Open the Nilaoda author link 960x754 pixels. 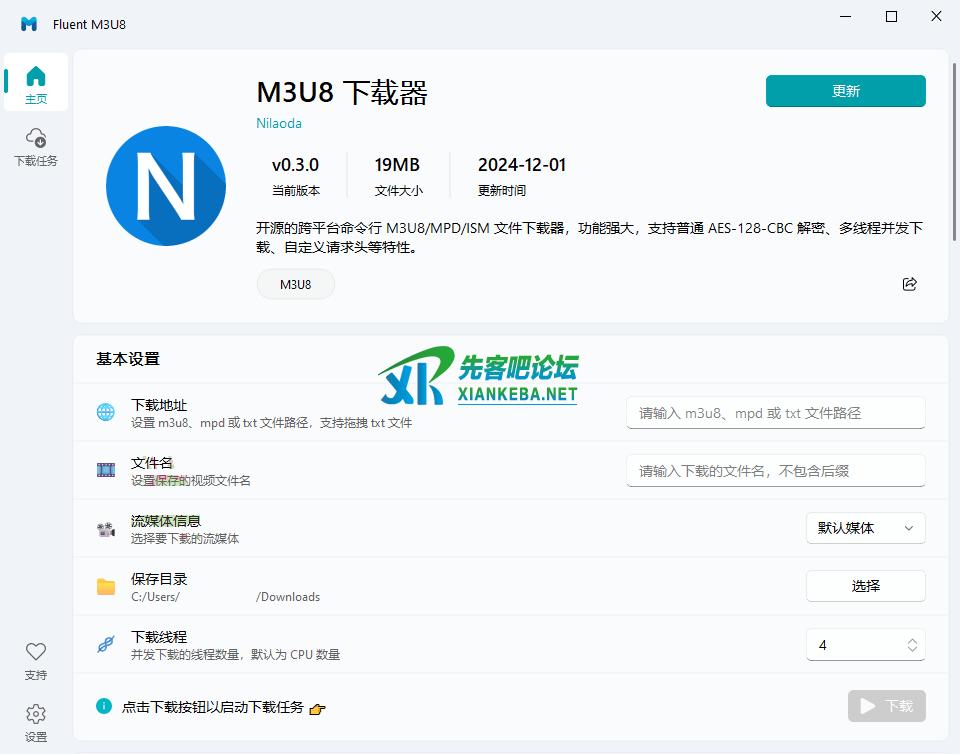click(x=279, y=123)
